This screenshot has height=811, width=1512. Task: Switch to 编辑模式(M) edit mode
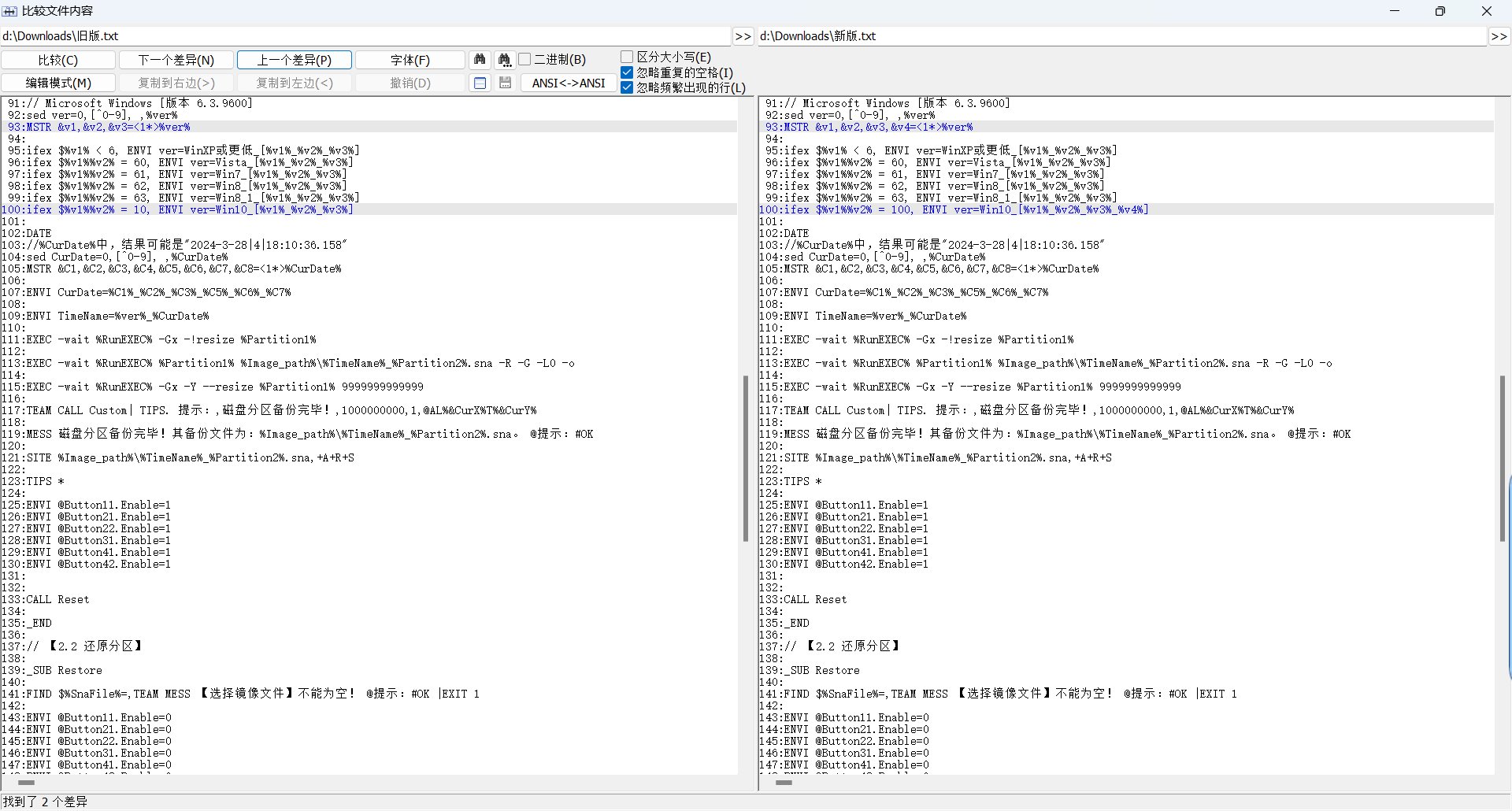(58, 83)
